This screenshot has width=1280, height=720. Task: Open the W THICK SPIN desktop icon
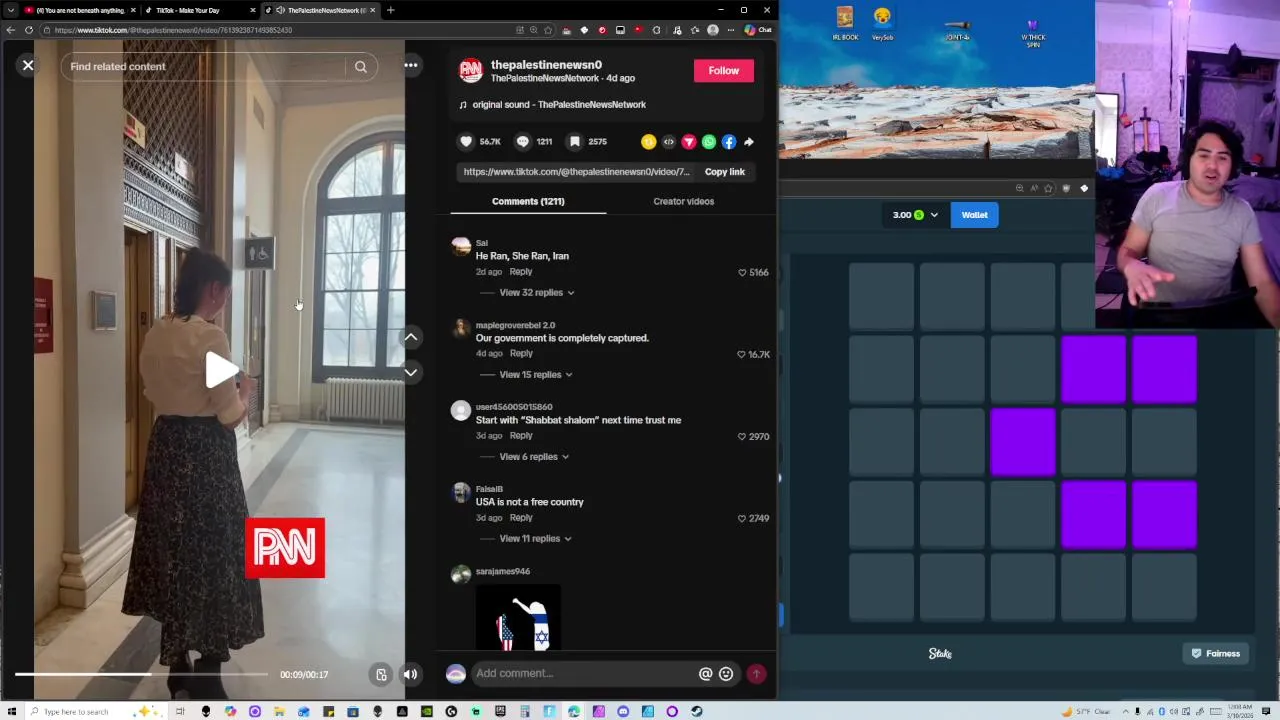tap(1033, 30)
